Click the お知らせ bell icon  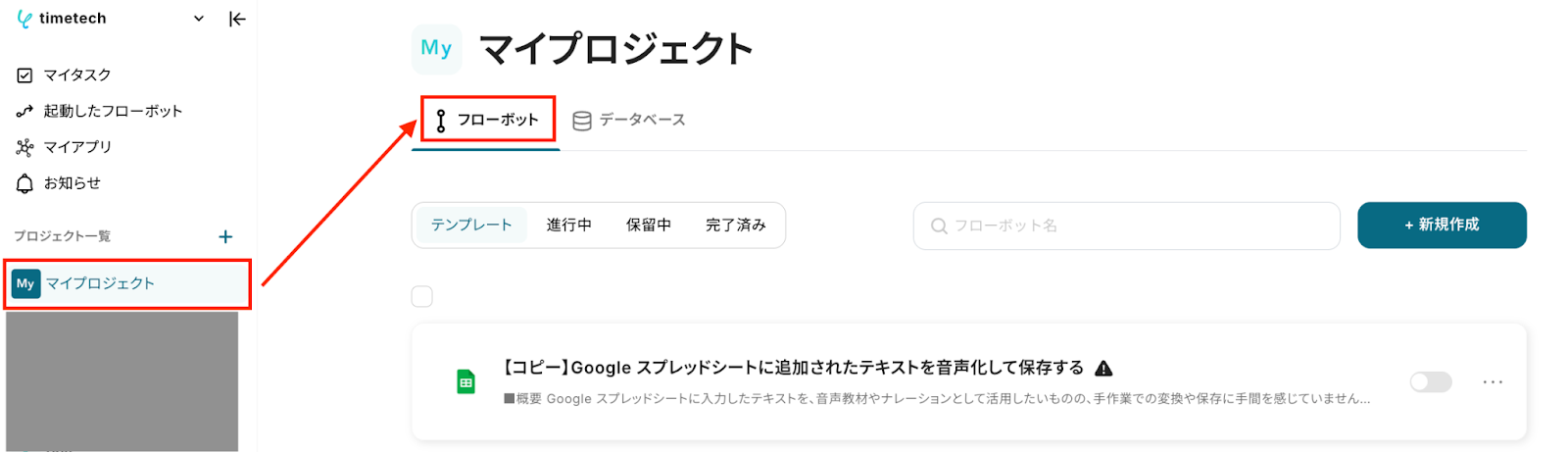click(x=25, y=183)
